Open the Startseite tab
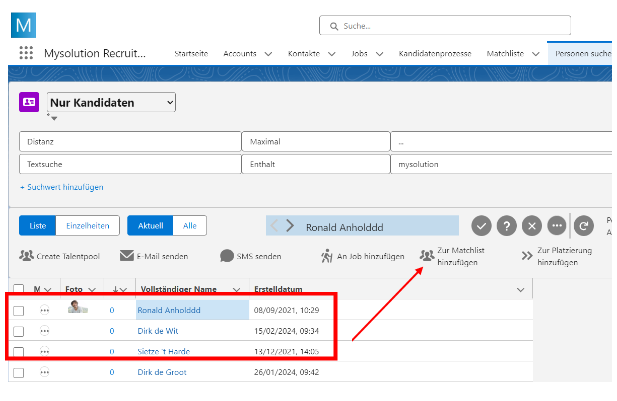Screen dimensions: 617x401 click(192, 53)
